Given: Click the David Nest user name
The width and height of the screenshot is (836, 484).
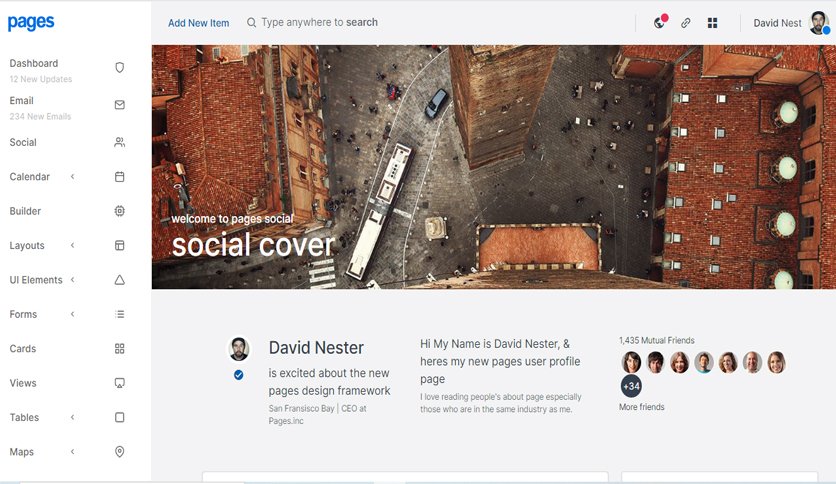Looking at the screenshot, I should coord(777,23).
